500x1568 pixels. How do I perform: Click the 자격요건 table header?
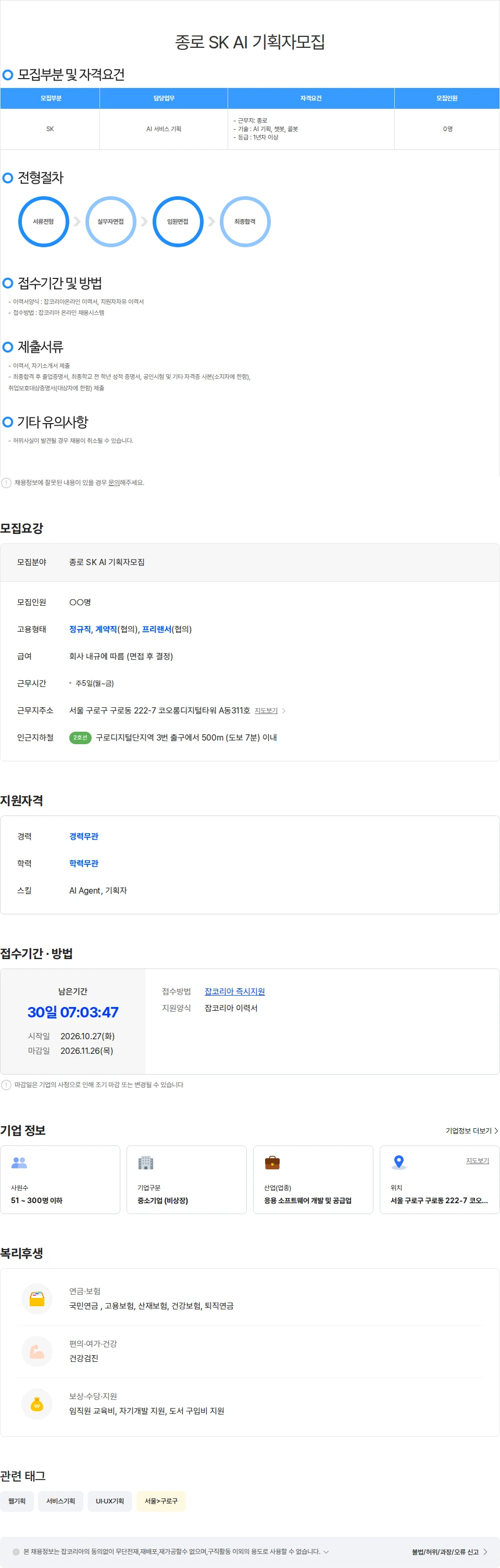311,98
